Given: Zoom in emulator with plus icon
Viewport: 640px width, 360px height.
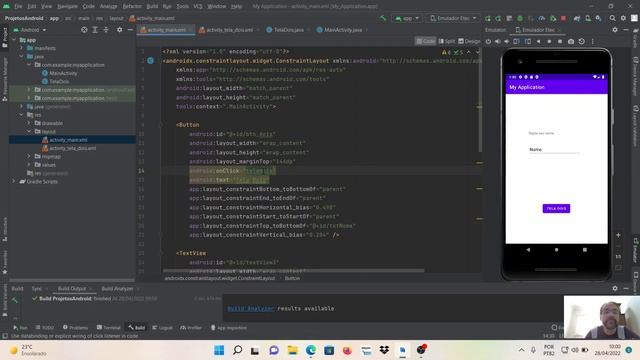Looking at the screenshot, I should pos(618,235).
